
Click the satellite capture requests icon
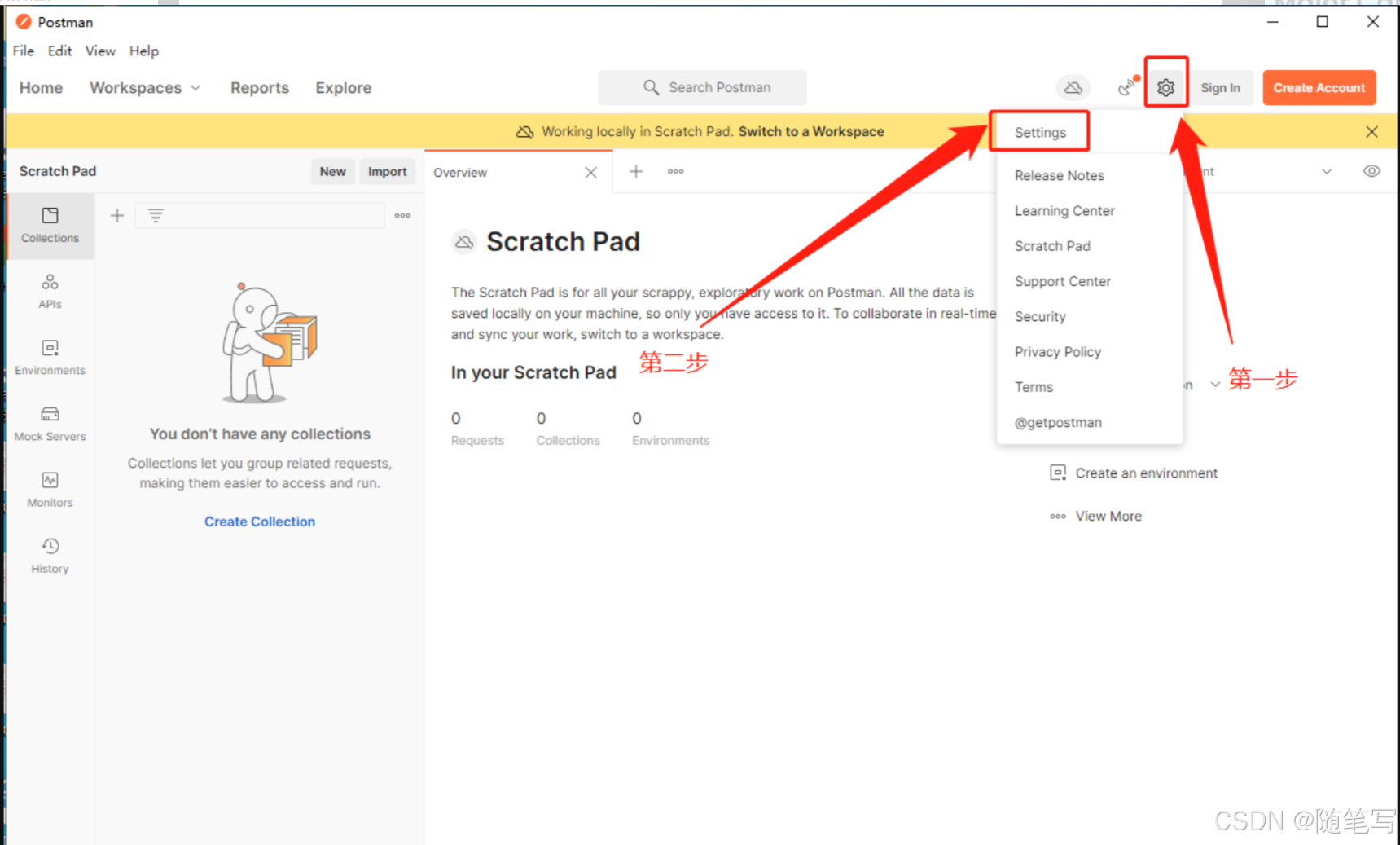pyautogui.click(x=1127, y=86)
